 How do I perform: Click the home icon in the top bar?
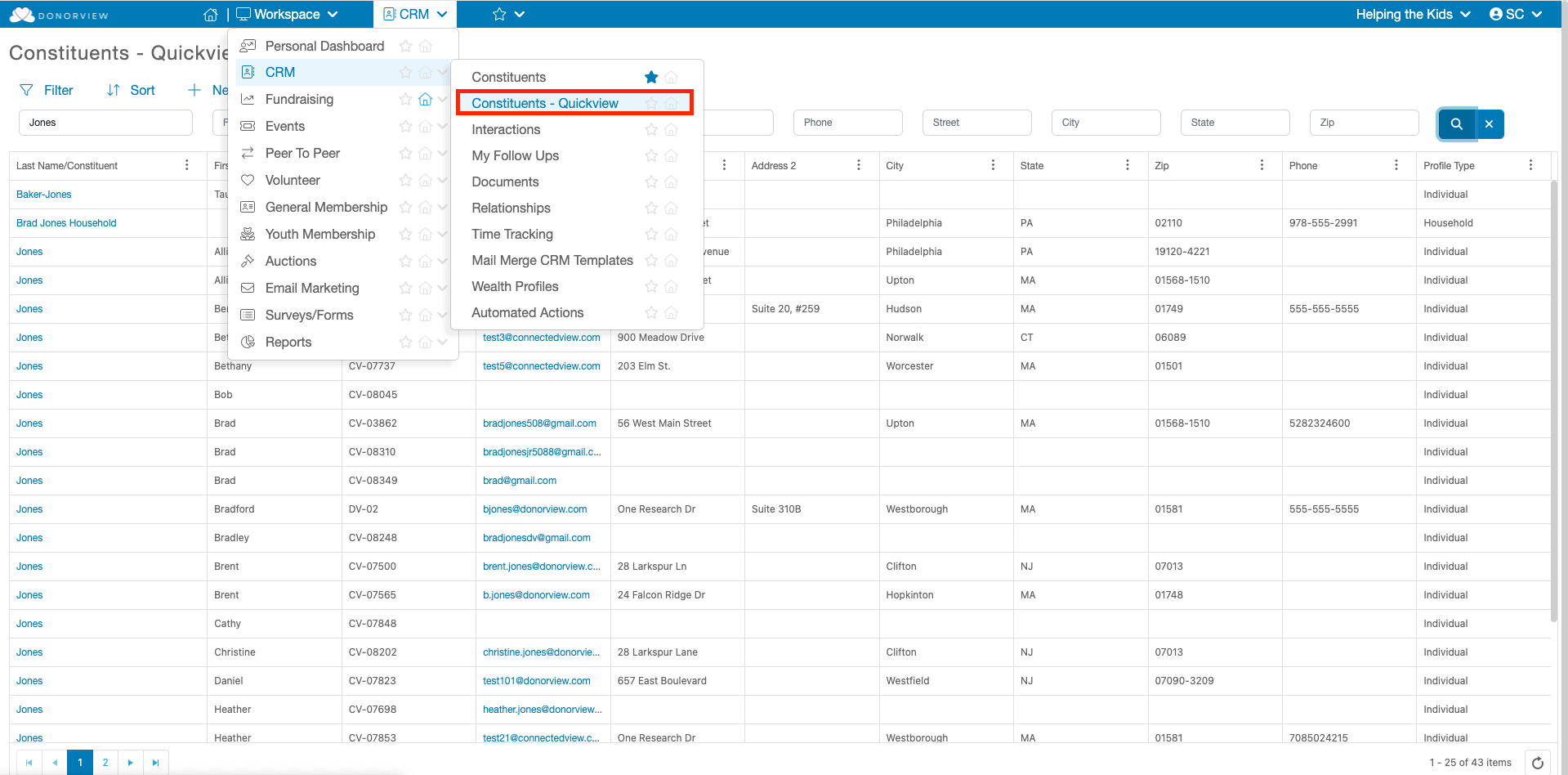211,15
